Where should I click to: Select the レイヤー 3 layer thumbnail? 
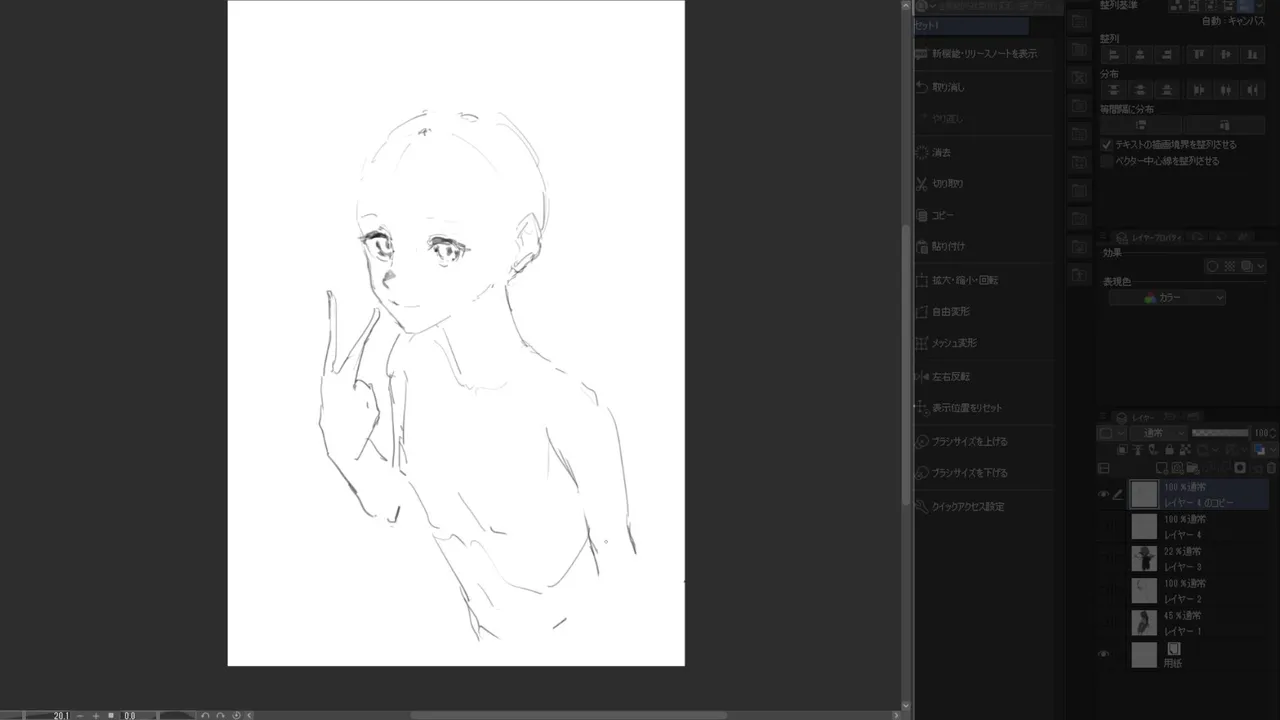click(1144, 559)
